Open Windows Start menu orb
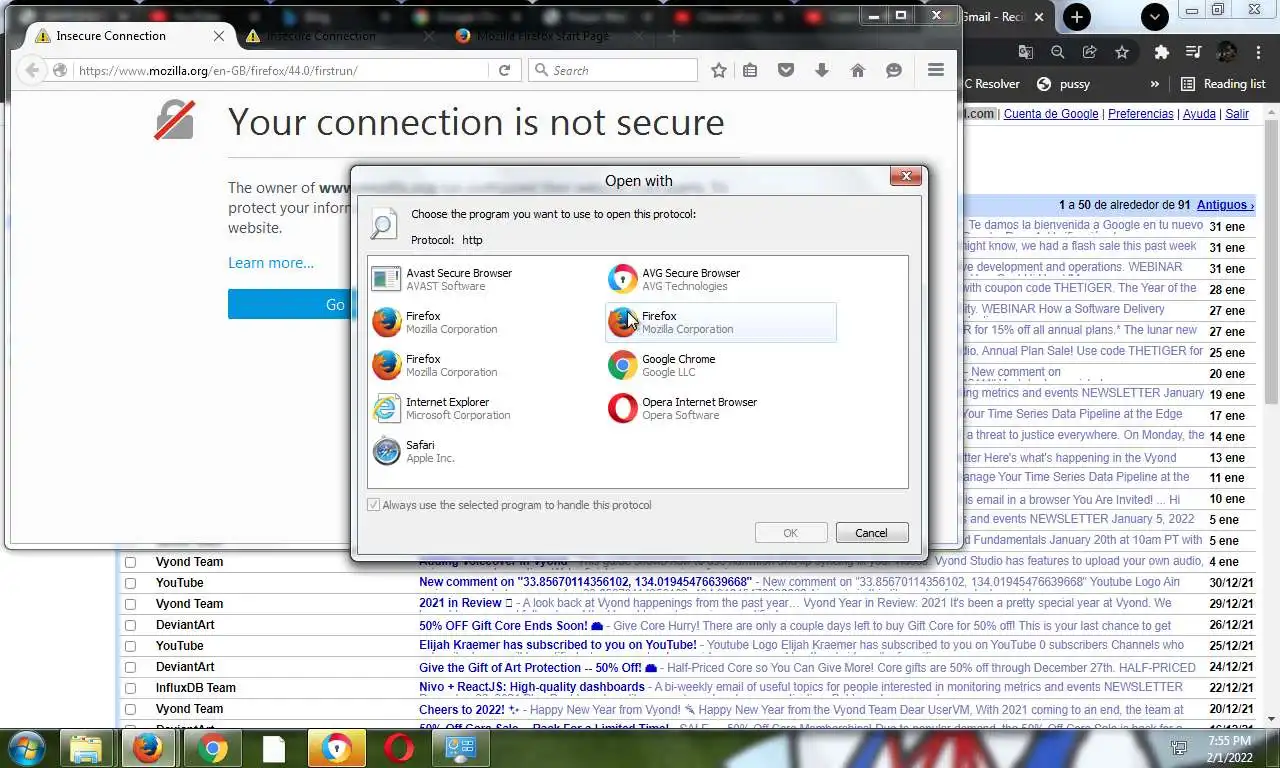The height and width of the screenshot is (768, 1280). tap(25, 748)
